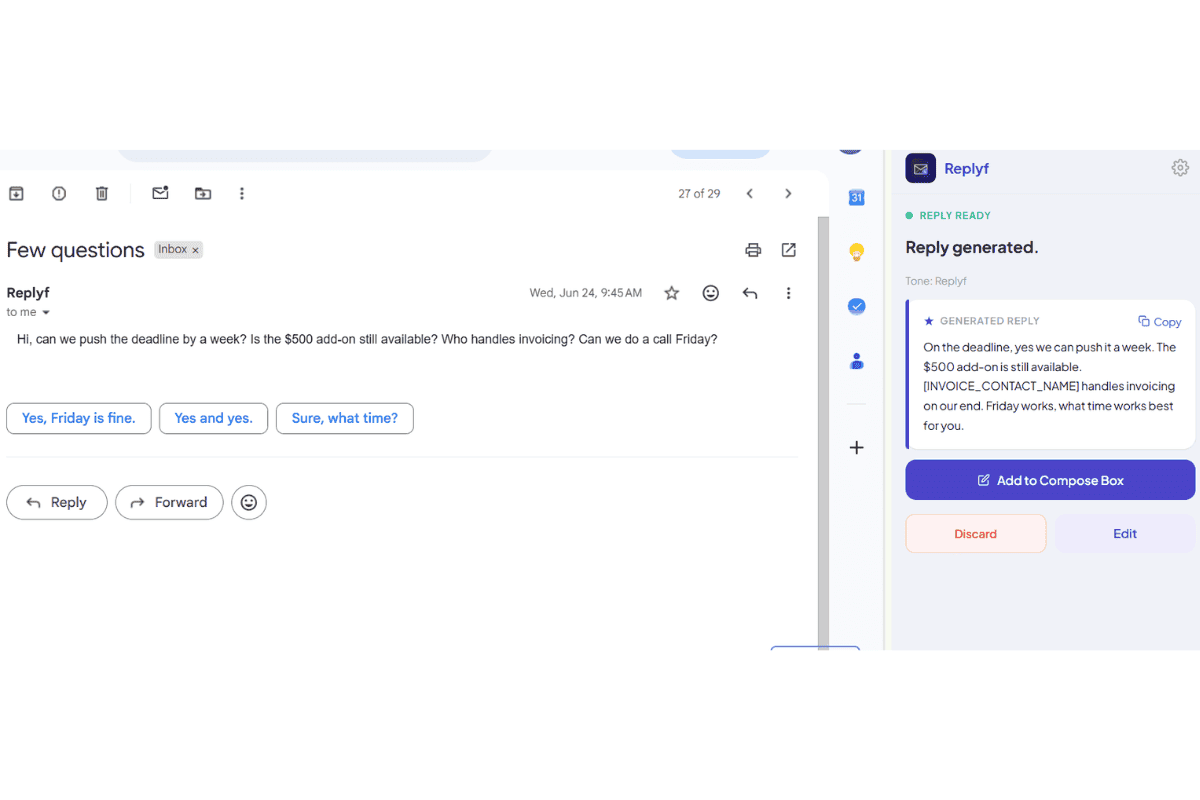Report this email as spam
This screenshot has height=800, width=1200.
(x=59, y=194)
